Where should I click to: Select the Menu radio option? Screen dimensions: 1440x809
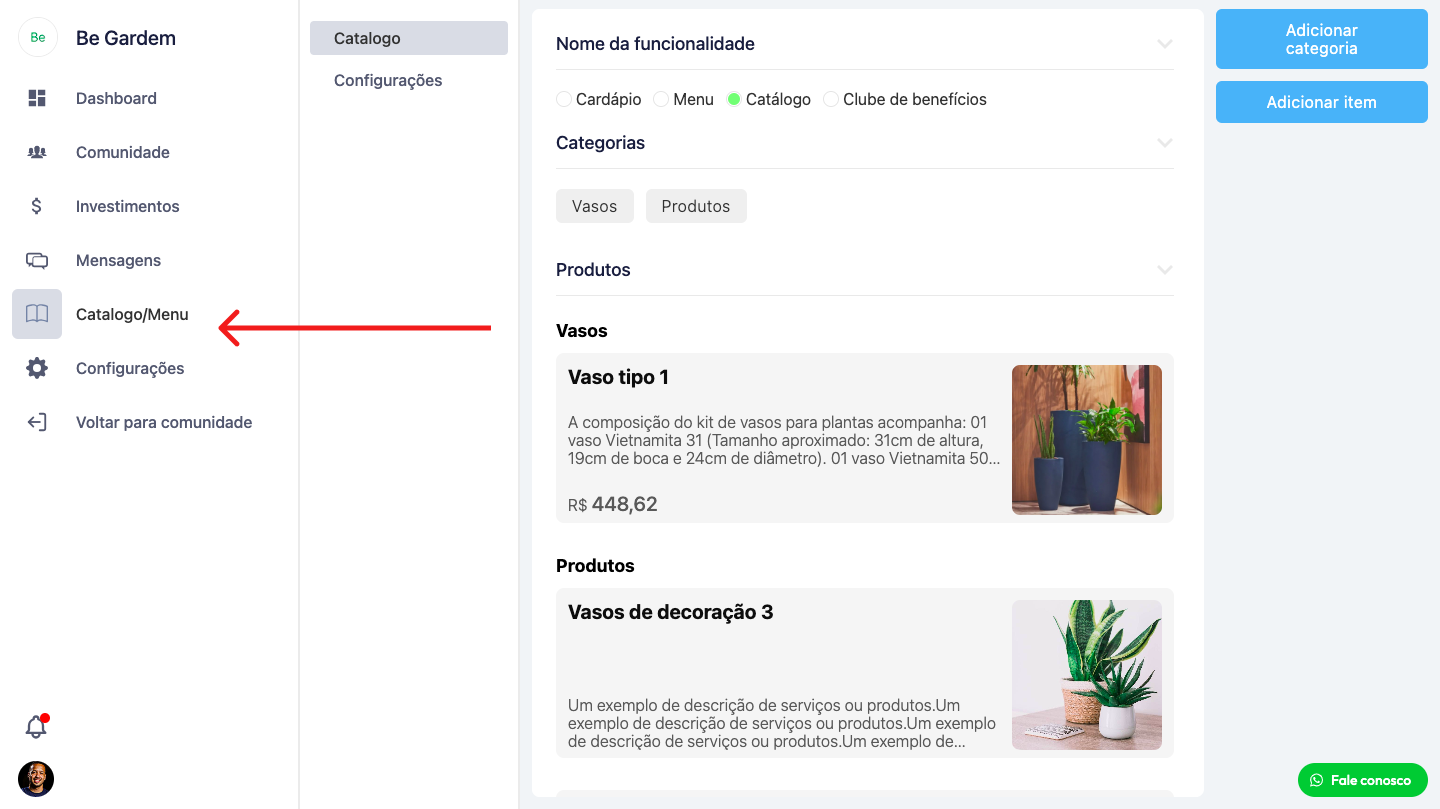[661, 99]
